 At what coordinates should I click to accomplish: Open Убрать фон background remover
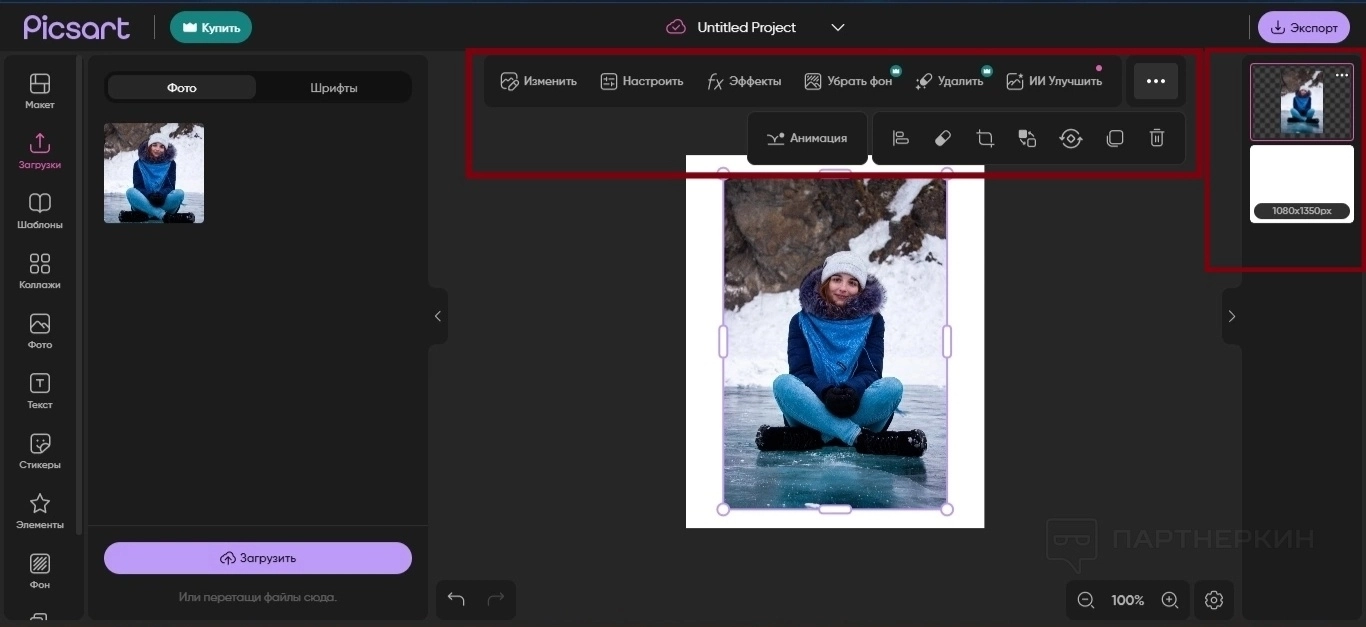[848, 81]
